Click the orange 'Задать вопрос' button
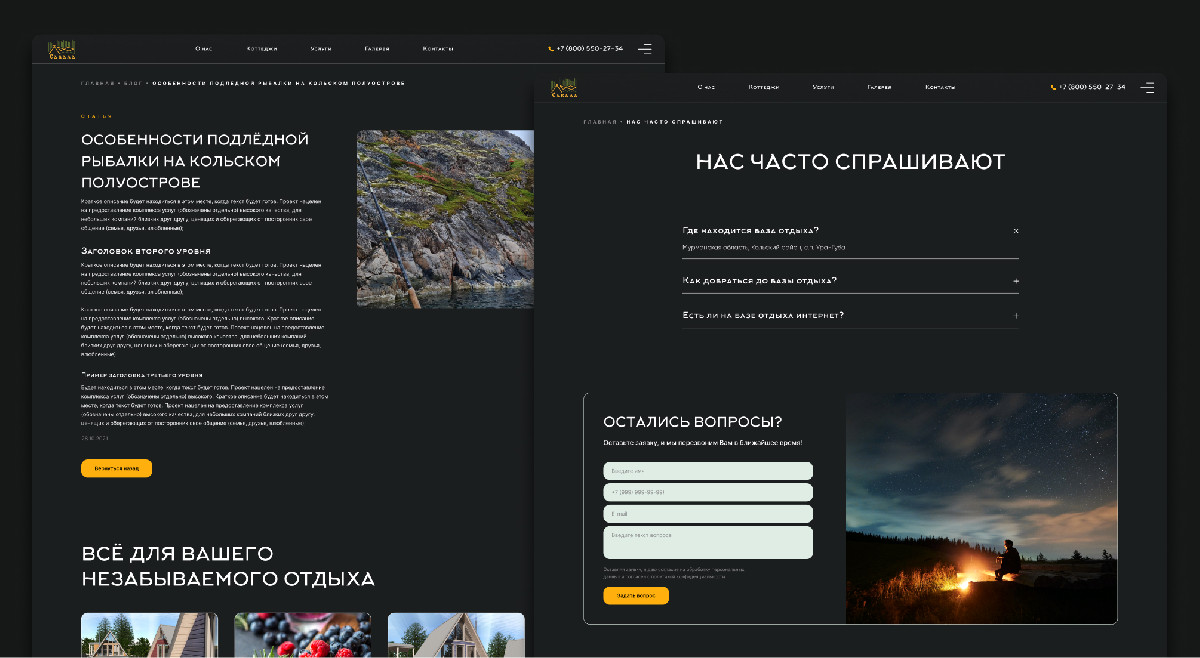Image resolution: width=1200 pixels, height=658 pixels. 636,595
